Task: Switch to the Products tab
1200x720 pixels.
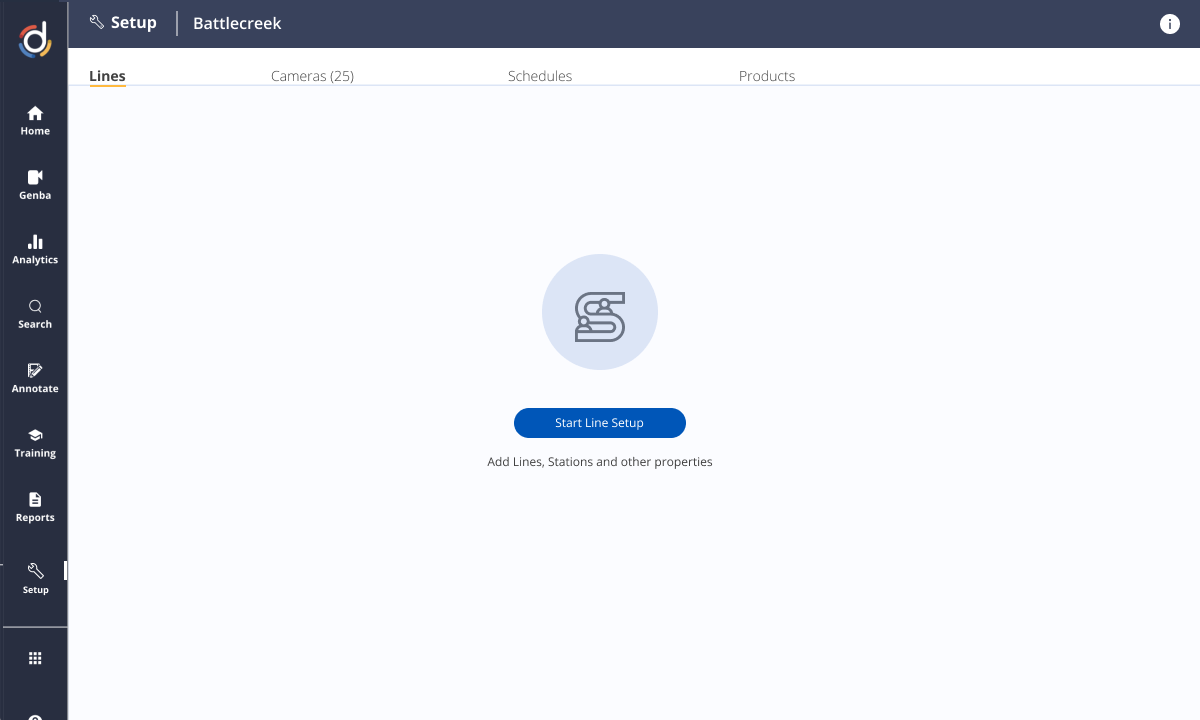Action: tap(767, 76)
